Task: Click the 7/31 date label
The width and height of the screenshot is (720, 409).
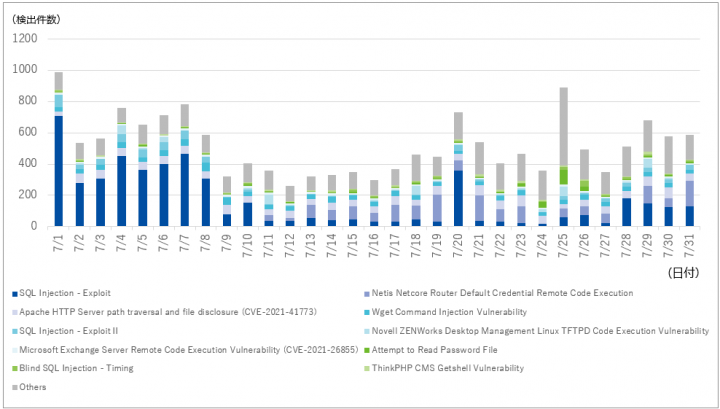Action: [x=690, y=244]
